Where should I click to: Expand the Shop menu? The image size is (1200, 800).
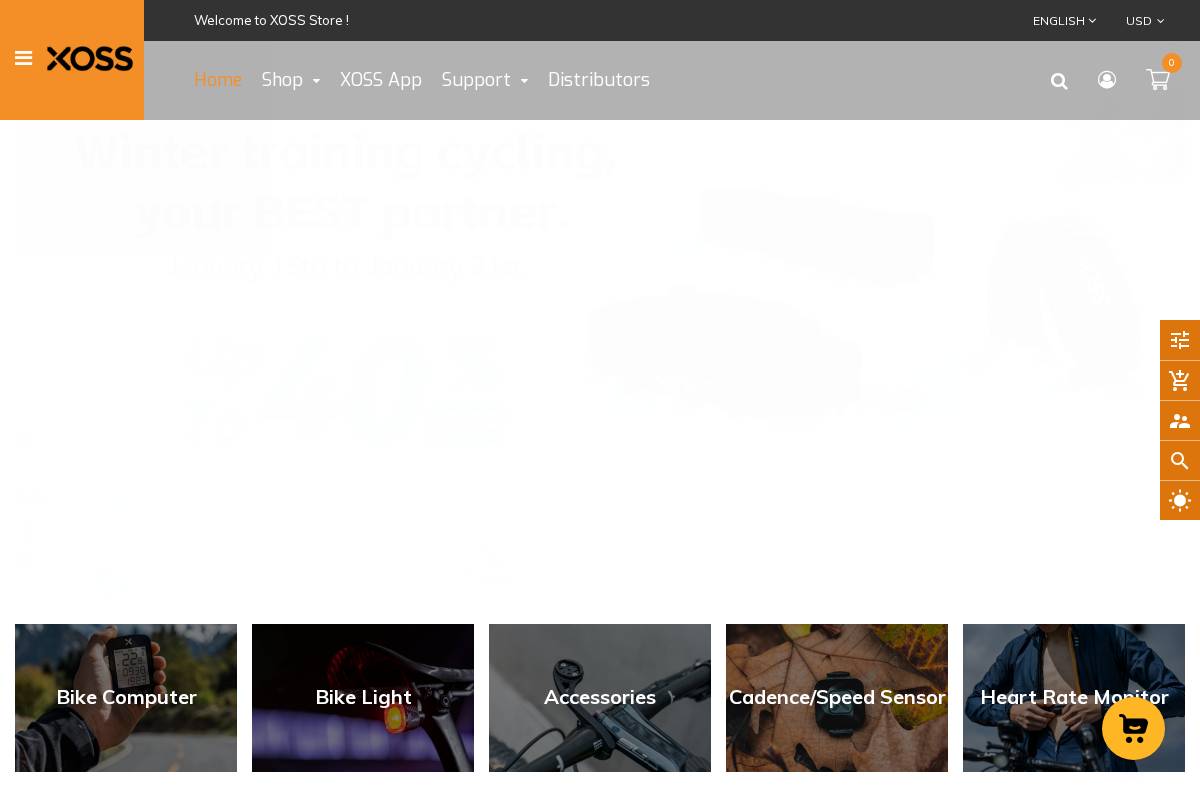pyautogui.click(x=291, y=80)
